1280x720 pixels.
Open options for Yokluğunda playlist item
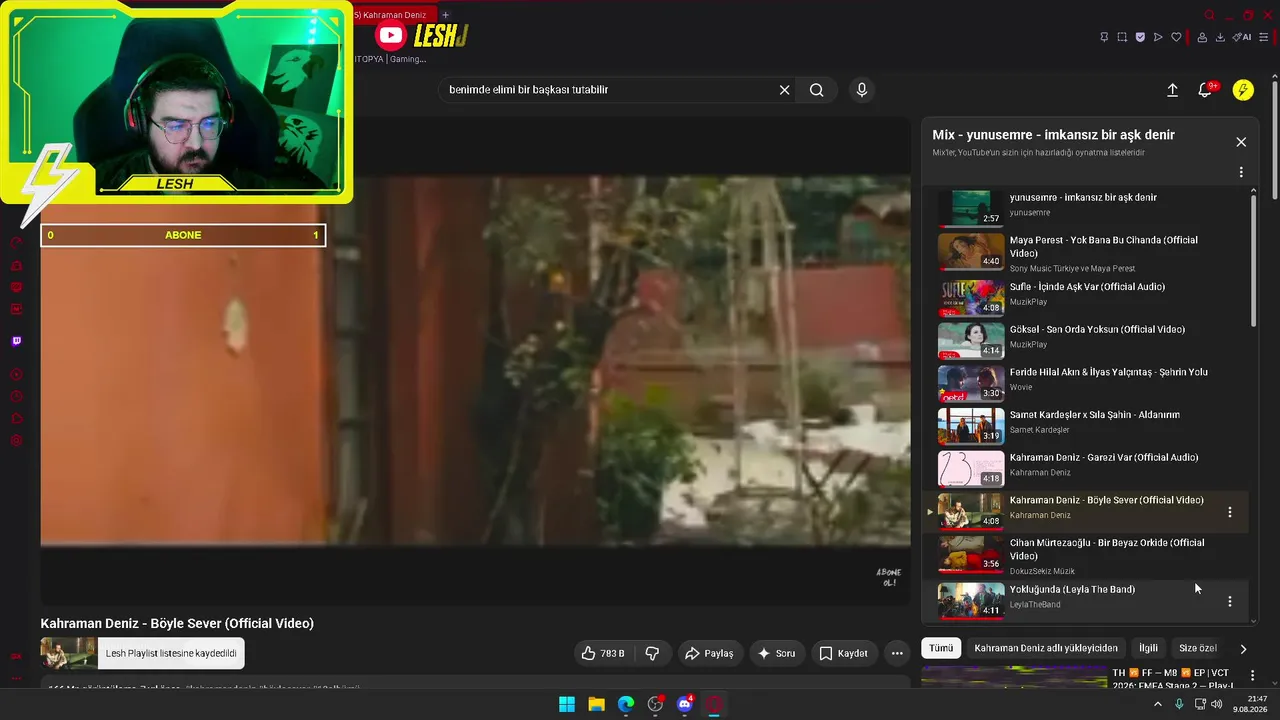point(1230,601)
